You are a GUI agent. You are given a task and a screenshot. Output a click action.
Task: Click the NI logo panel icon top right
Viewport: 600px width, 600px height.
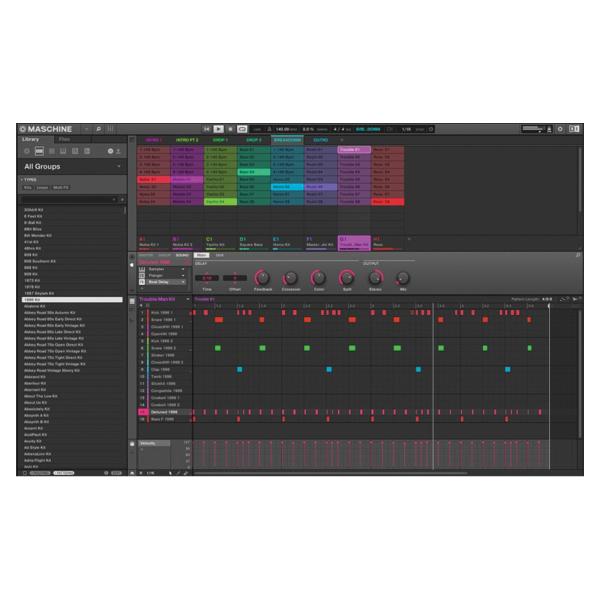(x=574, y=129)
